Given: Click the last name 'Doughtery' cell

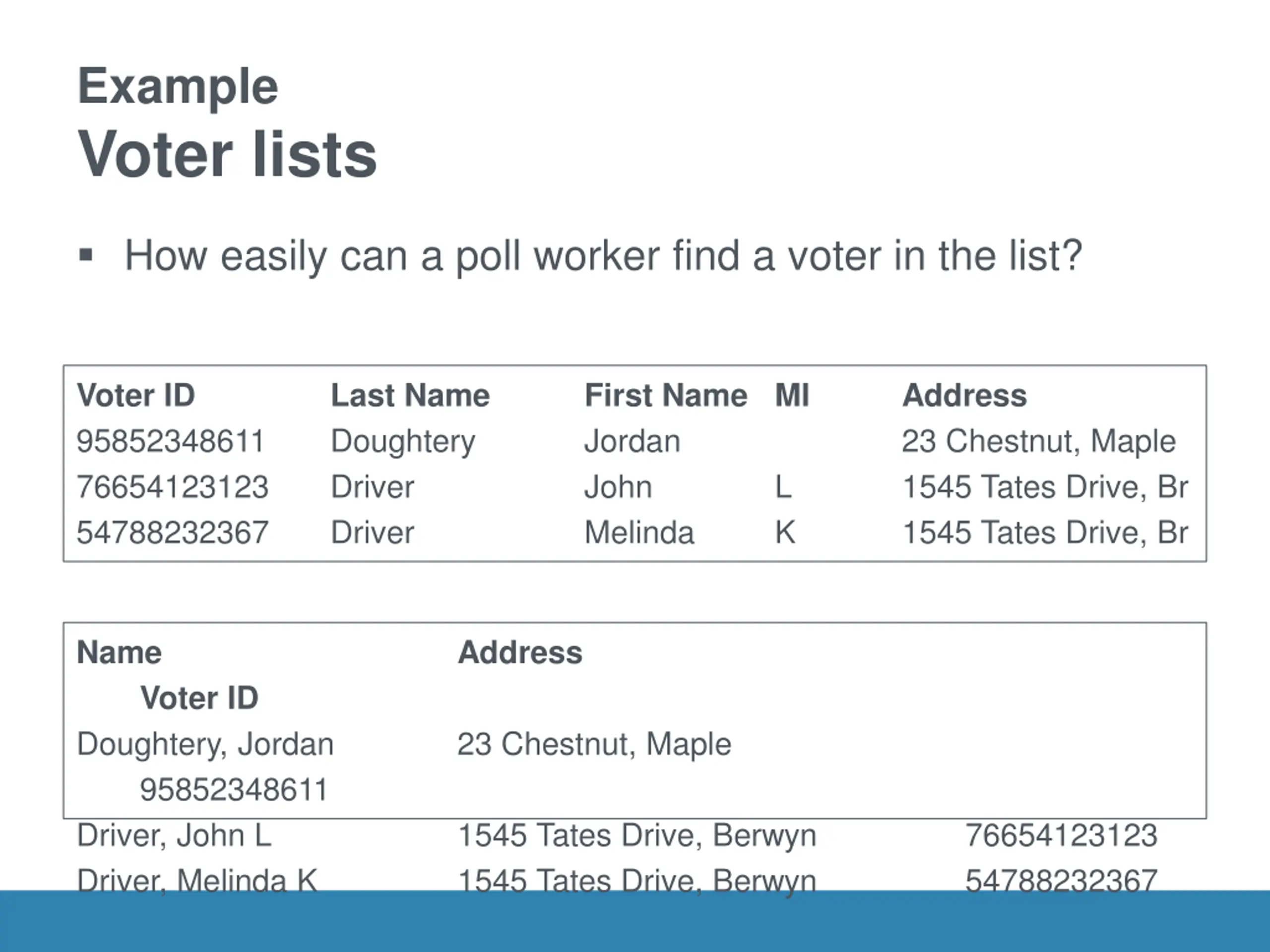Looking at the screenshot, I should pos(403,442).
